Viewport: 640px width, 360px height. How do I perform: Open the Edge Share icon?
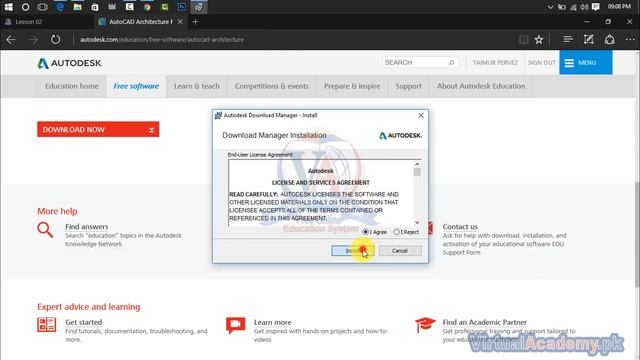pyautogui.click(x=609, y=40)
